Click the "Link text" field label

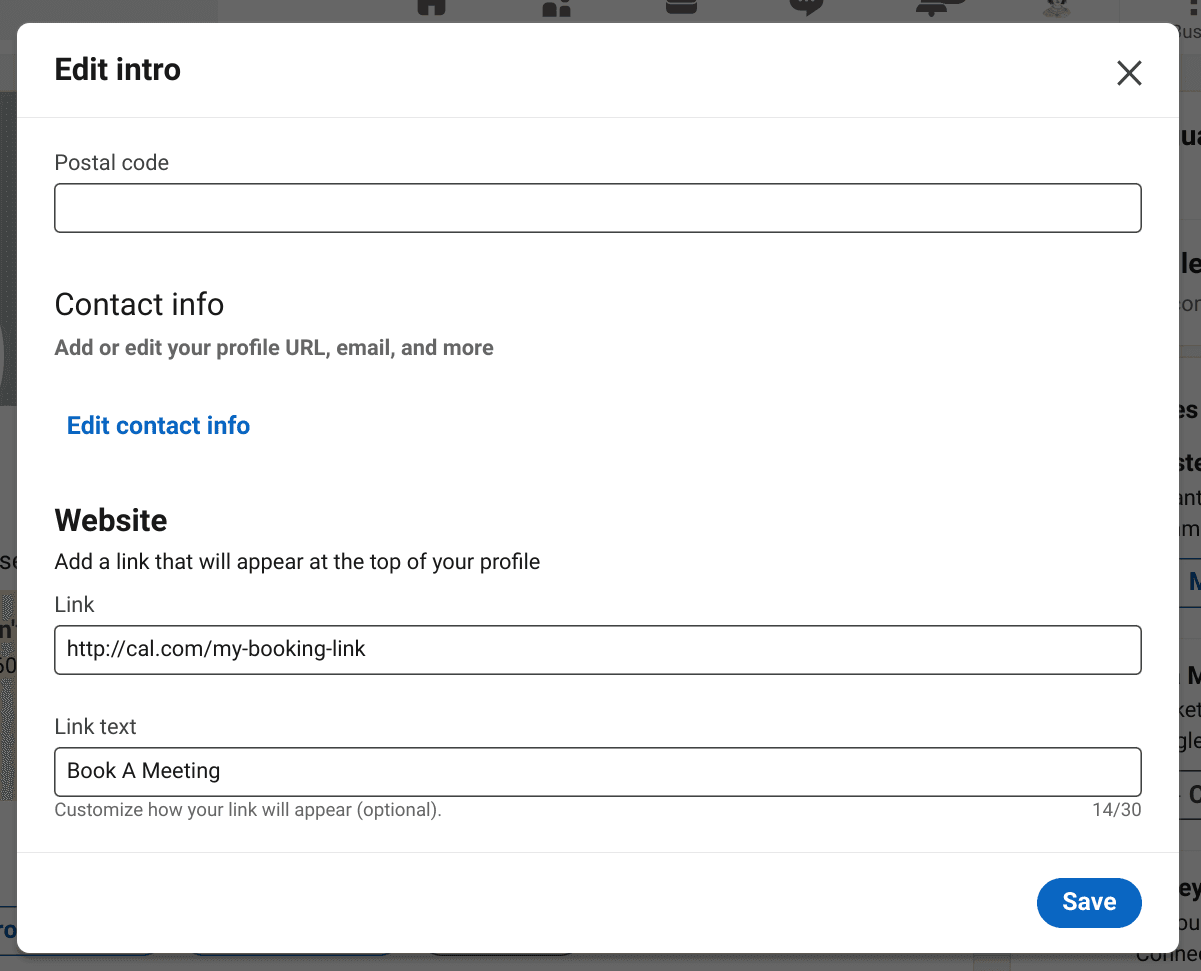click(x=96, y=727)
